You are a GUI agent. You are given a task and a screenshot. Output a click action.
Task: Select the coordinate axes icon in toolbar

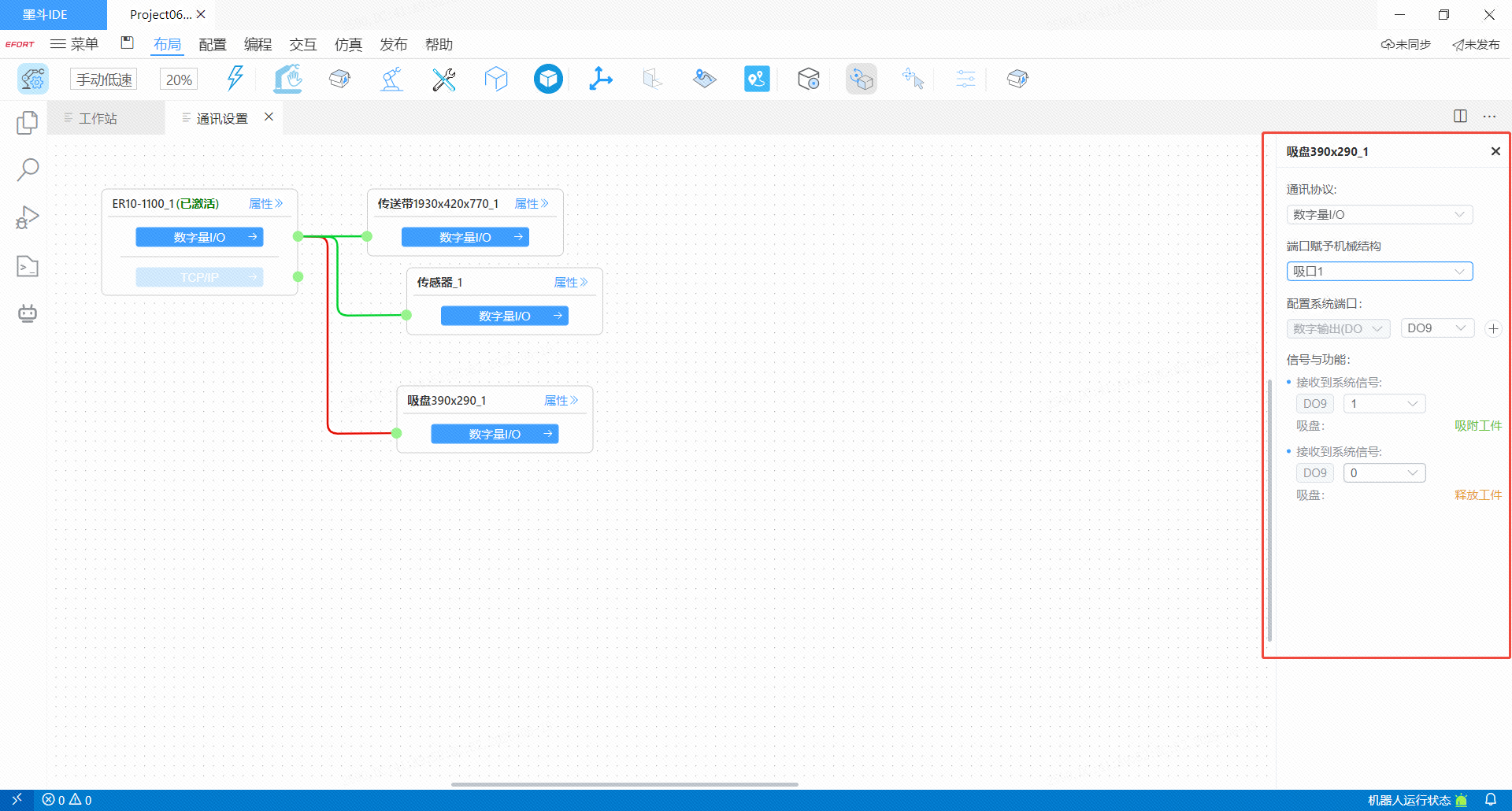[x=601, y=79]
